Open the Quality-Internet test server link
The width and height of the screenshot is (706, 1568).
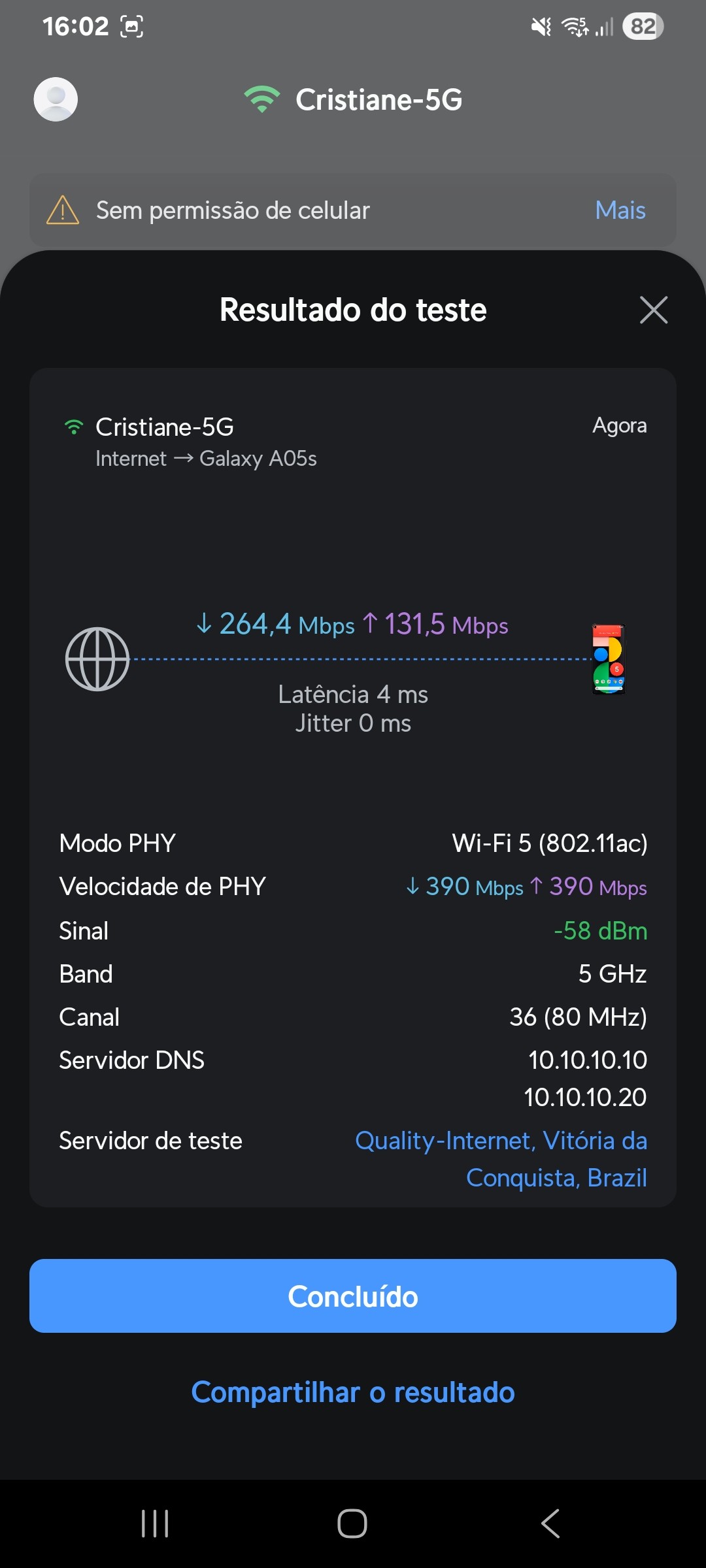click(501, 1159)
